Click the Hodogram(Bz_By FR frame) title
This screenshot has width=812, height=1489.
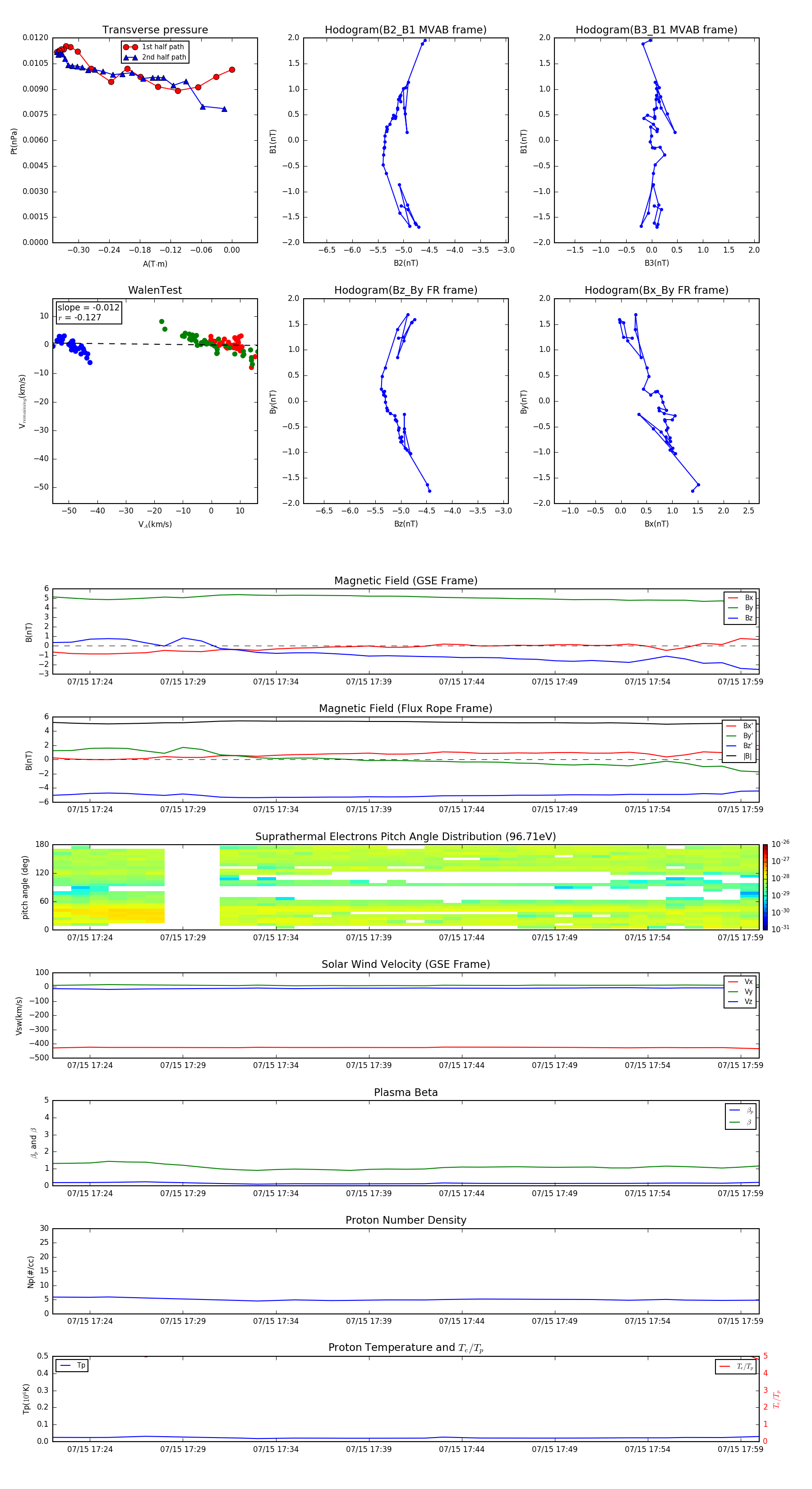point(406,290)
